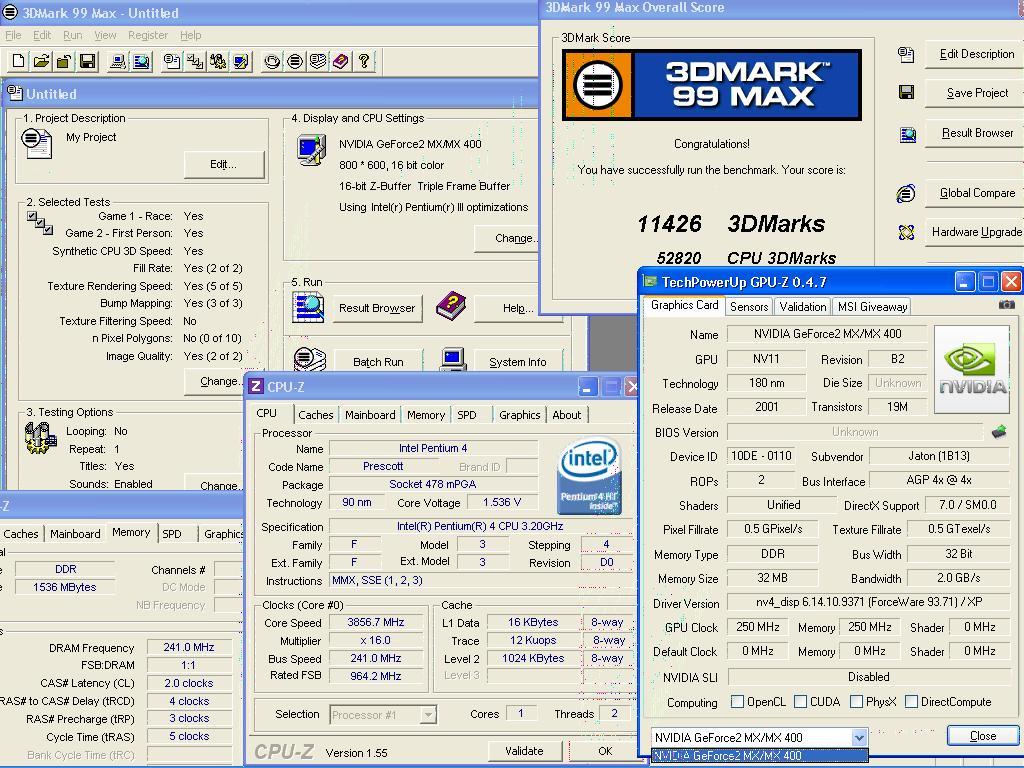Click the purple help book toolbar icon
This screenshot has height=768, width=1024.
[x=340, y=61]
